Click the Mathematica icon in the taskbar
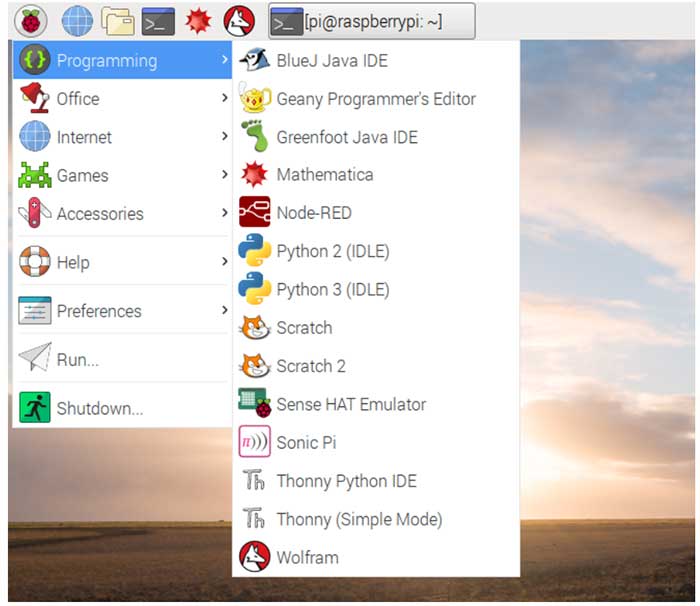Viewport: 700px width, 606px height. pyautogui.click(x=198, y=20)
